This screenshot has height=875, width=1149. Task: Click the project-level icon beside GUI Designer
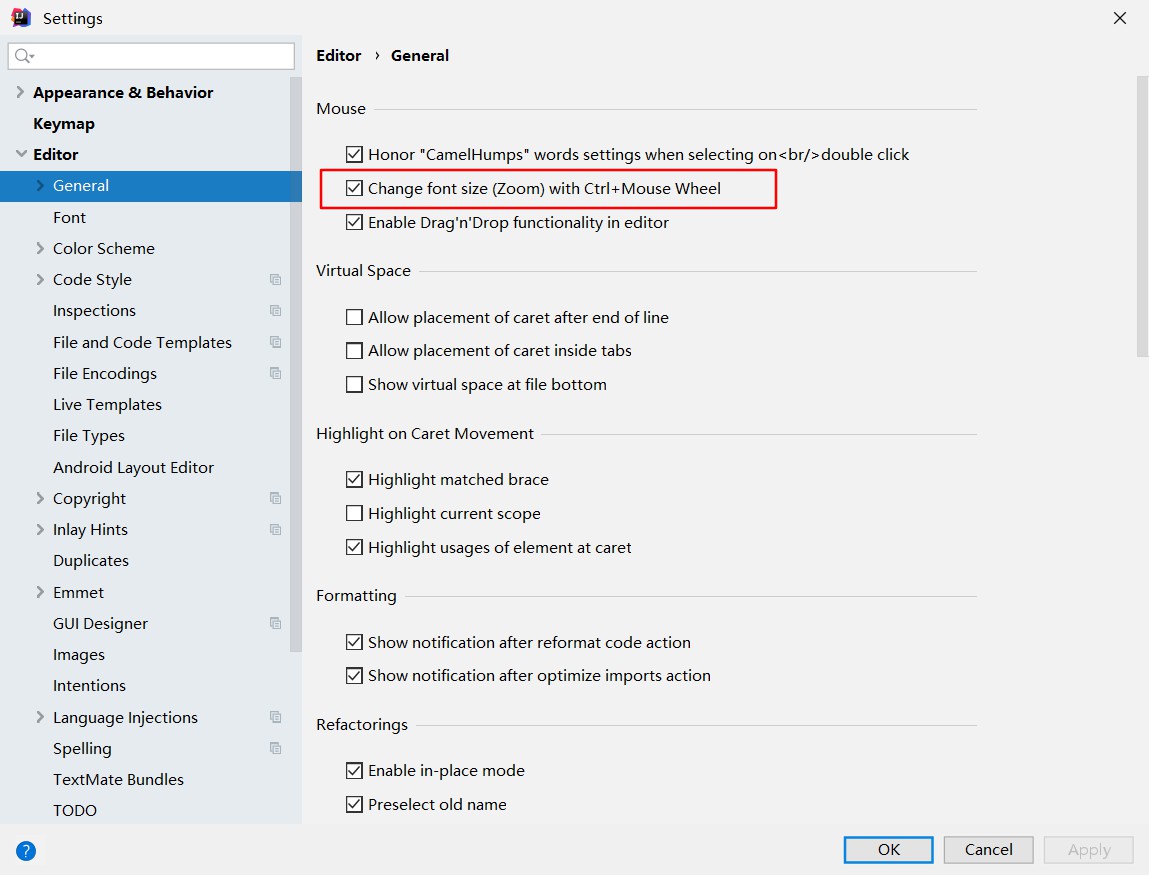coord(276,623)
